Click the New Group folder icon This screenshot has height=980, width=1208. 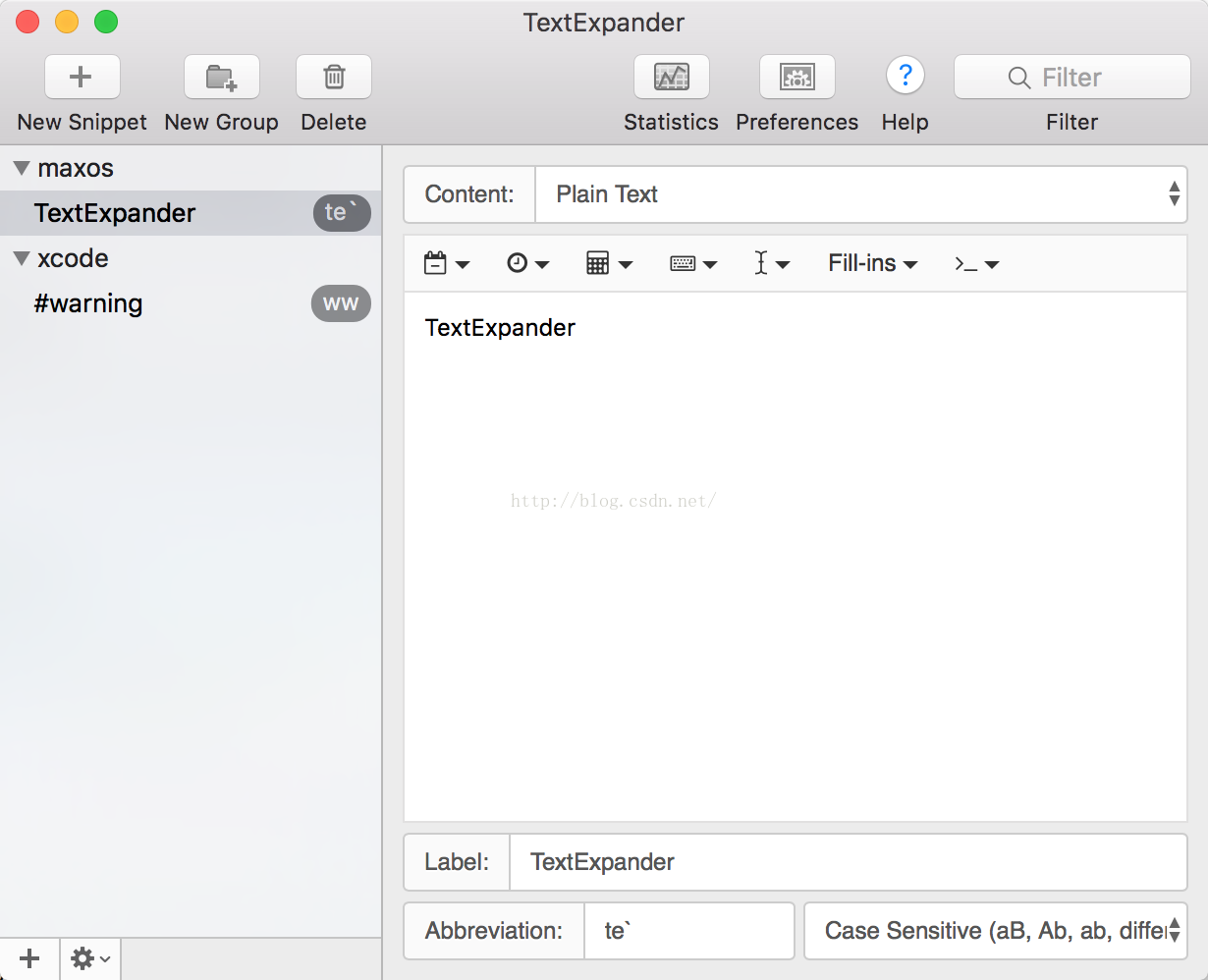222,78
